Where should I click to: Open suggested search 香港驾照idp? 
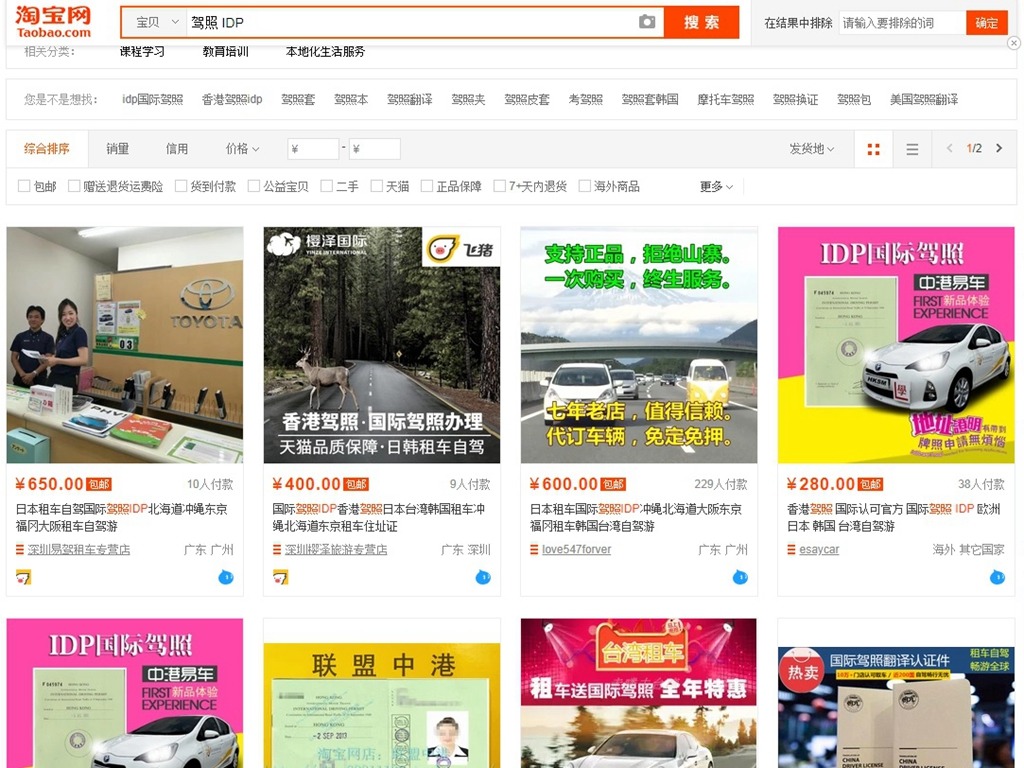pos(232,99)
